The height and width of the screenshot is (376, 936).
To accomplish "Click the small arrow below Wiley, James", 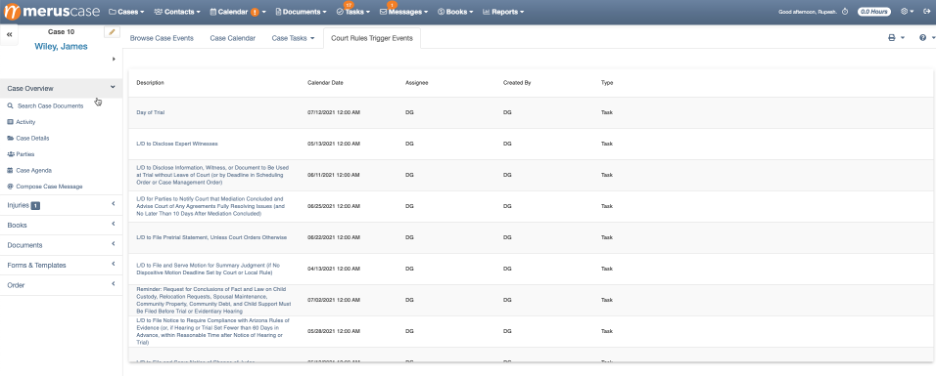I will pyautogui.click(x=113, y=59).
